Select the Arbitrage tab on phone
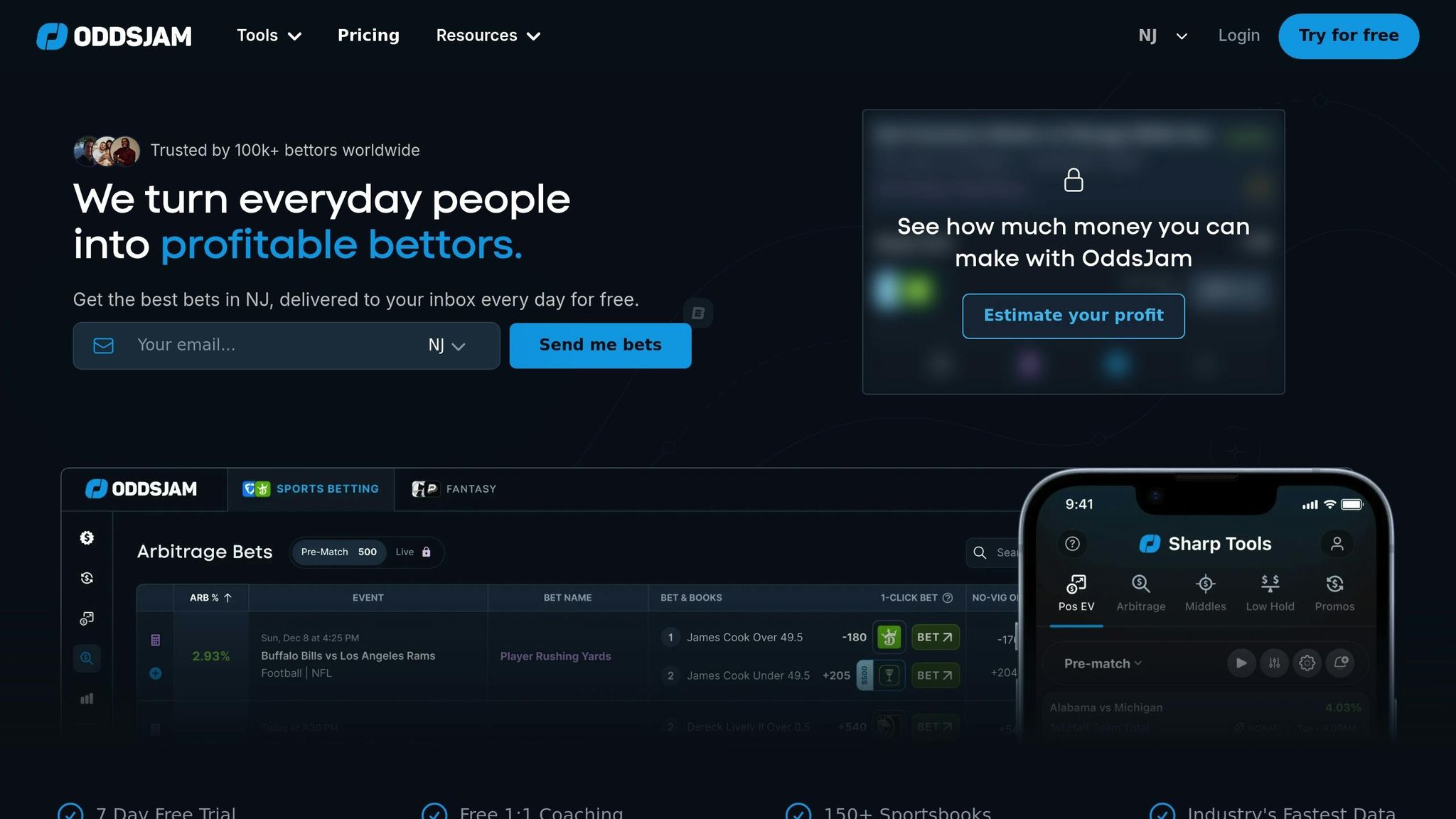1456x819 pixels. tap(1140, 593)
